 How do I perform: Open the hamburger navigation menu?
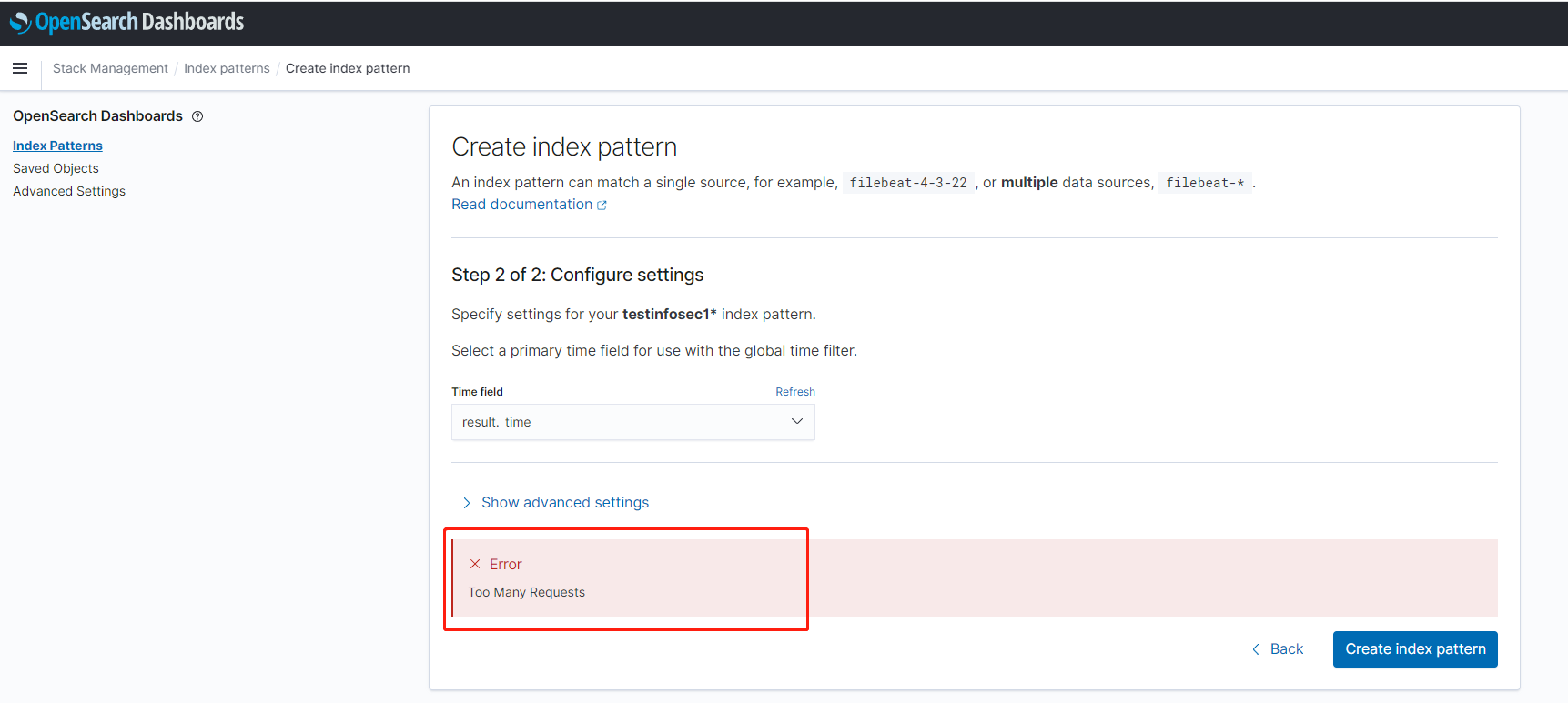point(20,68)
